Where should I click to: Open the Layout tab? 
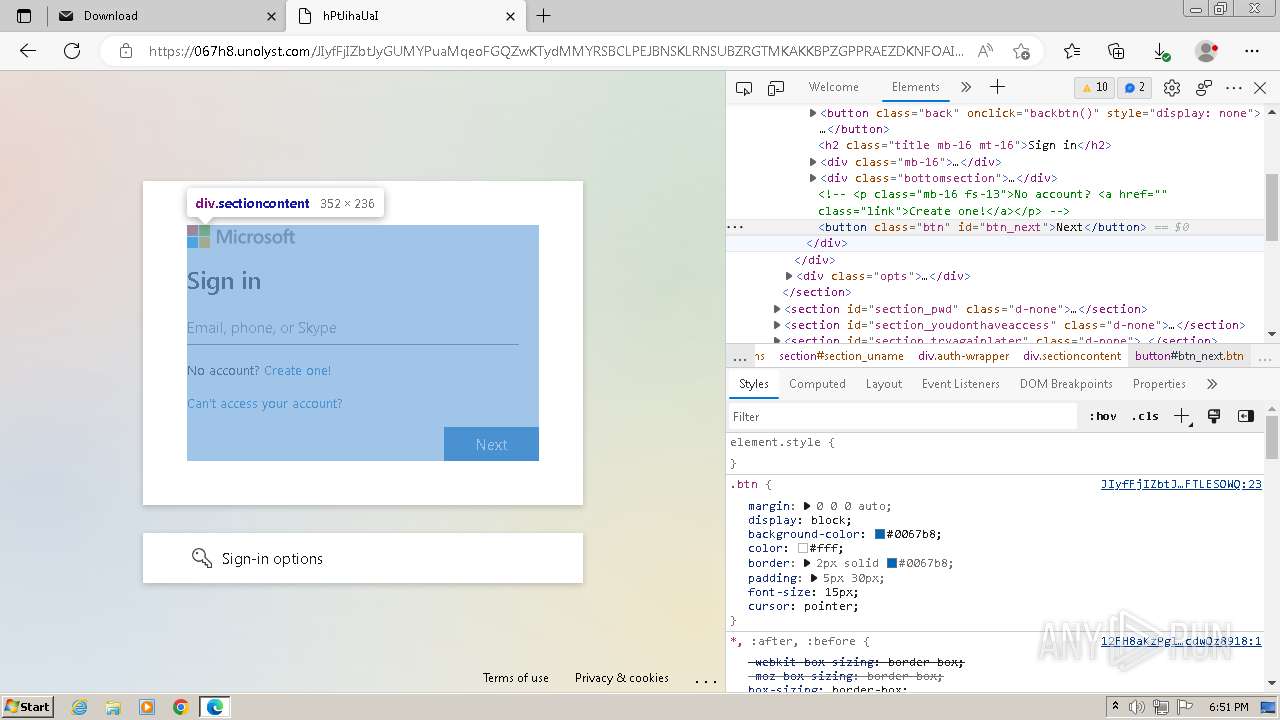coord(883,384)
